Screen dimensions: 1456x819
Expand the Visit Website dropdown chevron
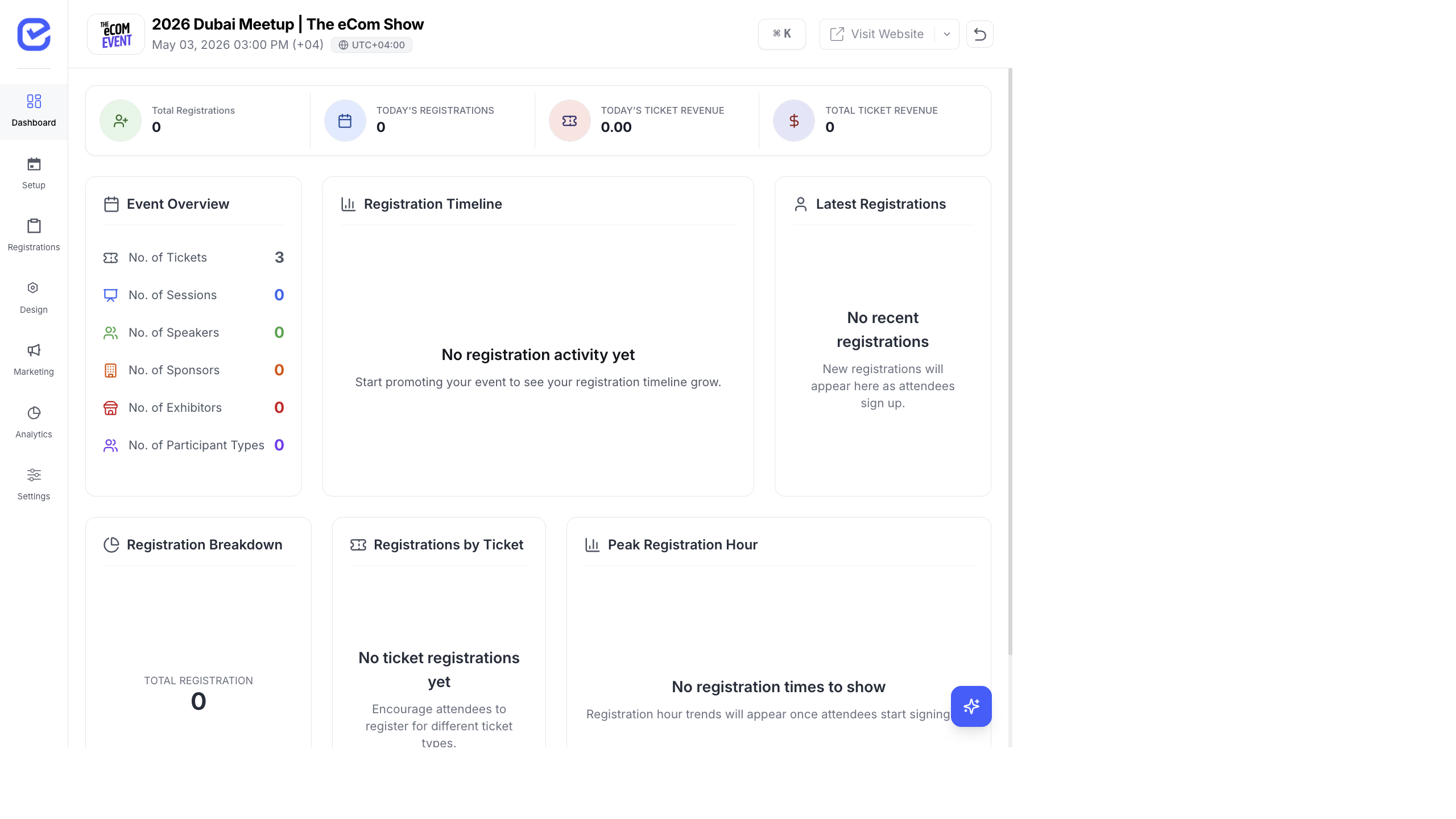tap(946, 34)
